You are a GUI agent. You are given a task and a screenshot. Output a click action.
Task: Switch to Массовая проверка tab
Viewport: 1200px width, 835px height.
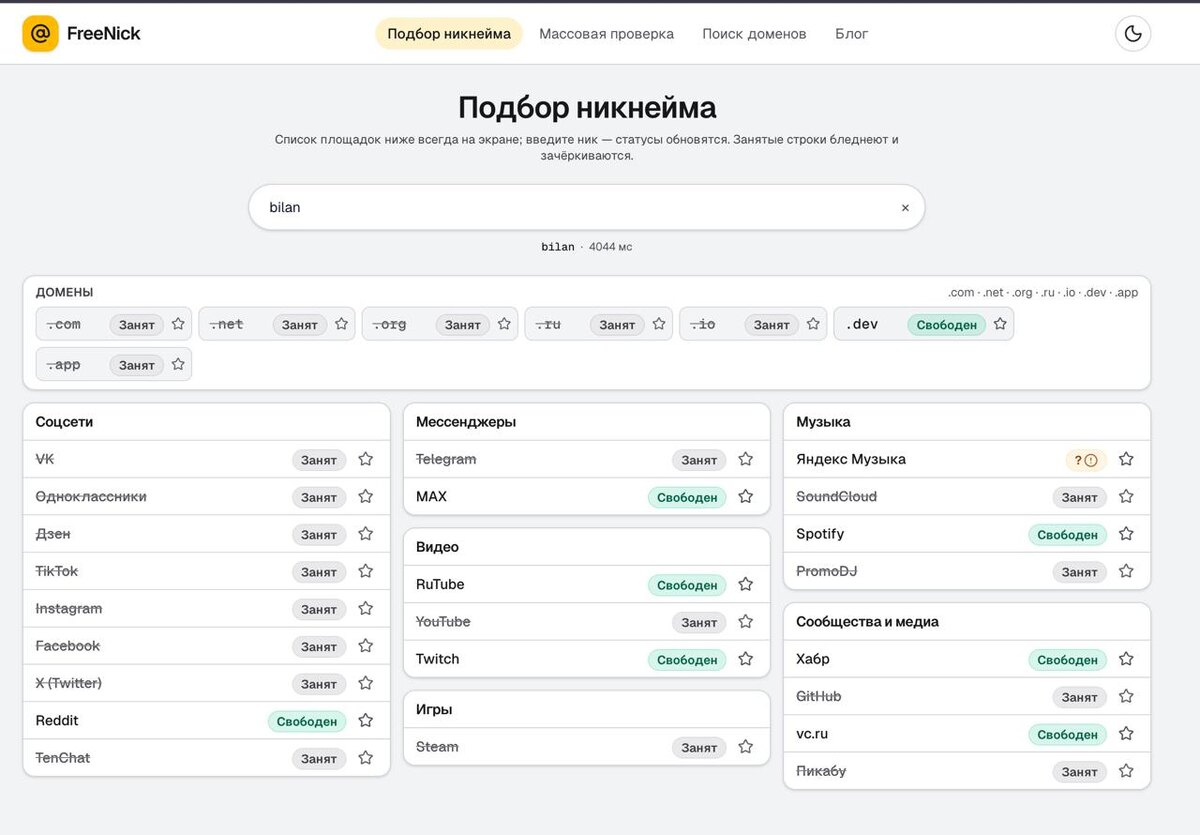click(x=606, y=33)
